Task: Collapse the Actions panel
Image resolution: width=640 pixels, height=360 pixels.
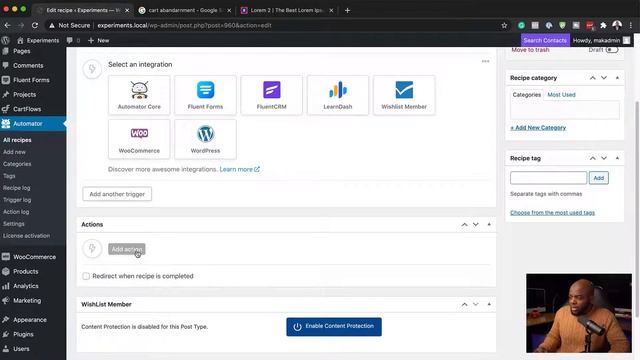Action: click(489, 224)
